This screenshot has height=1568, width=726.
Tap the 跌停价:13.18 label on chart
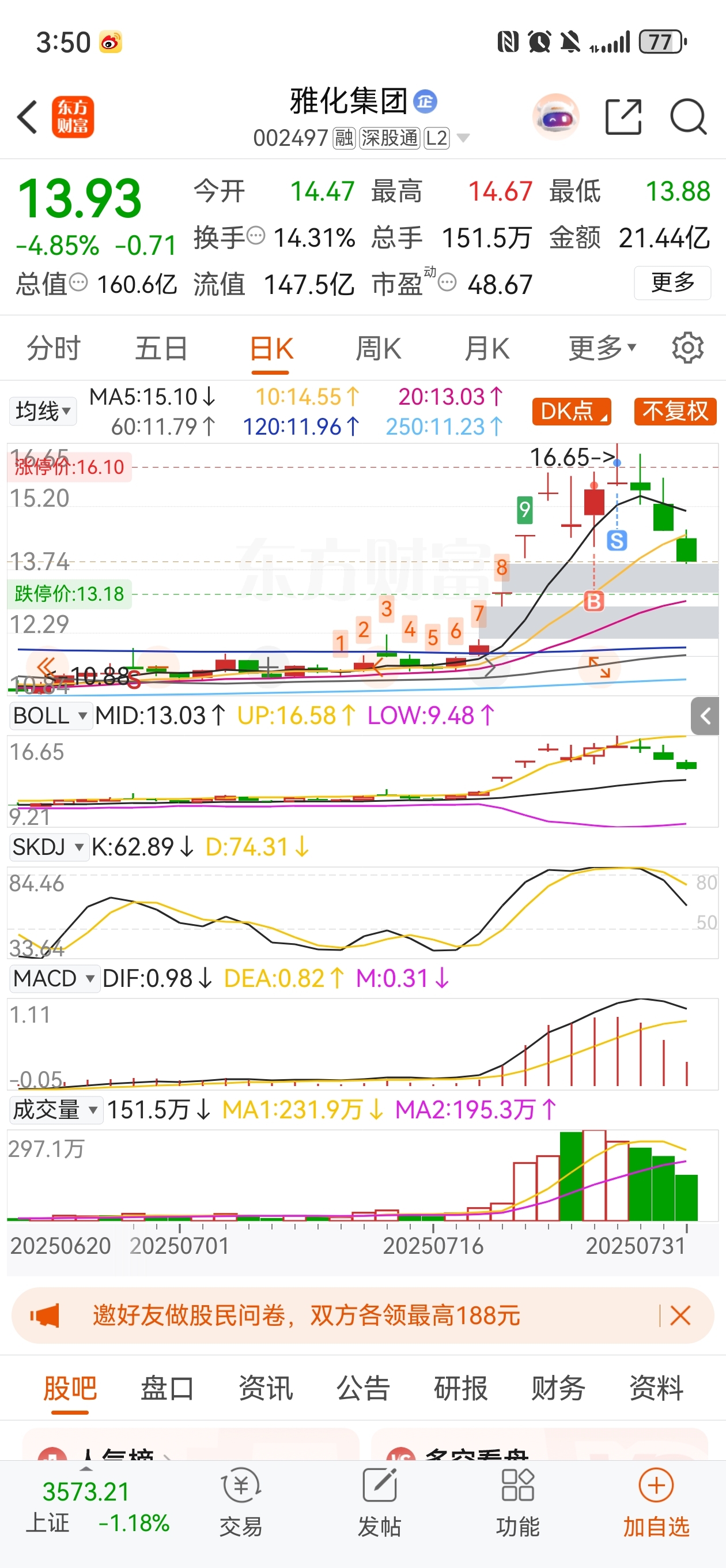coord(69,594)
